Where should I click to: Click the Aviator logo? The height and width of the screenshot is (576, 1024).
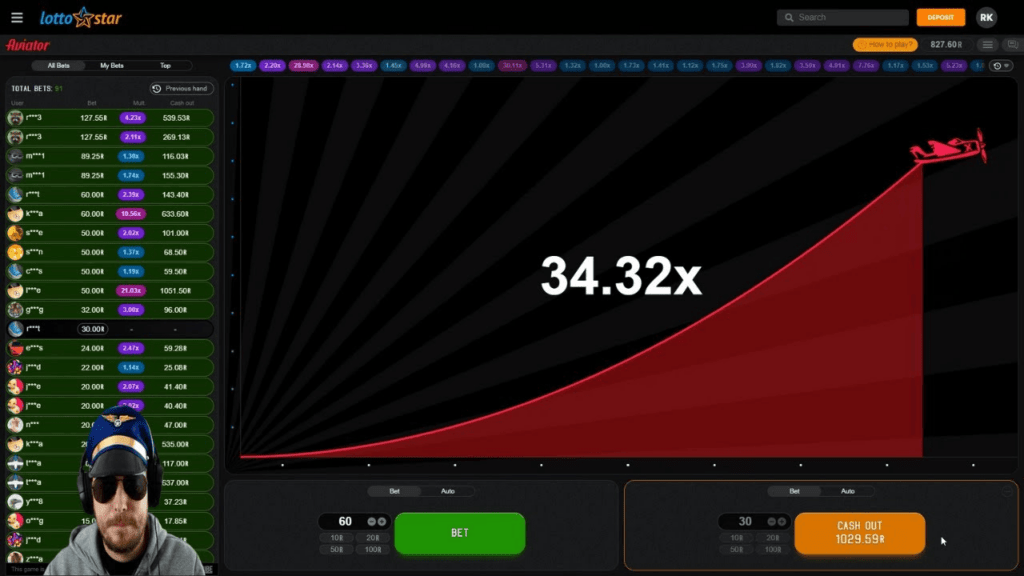(x=28, y=44)
